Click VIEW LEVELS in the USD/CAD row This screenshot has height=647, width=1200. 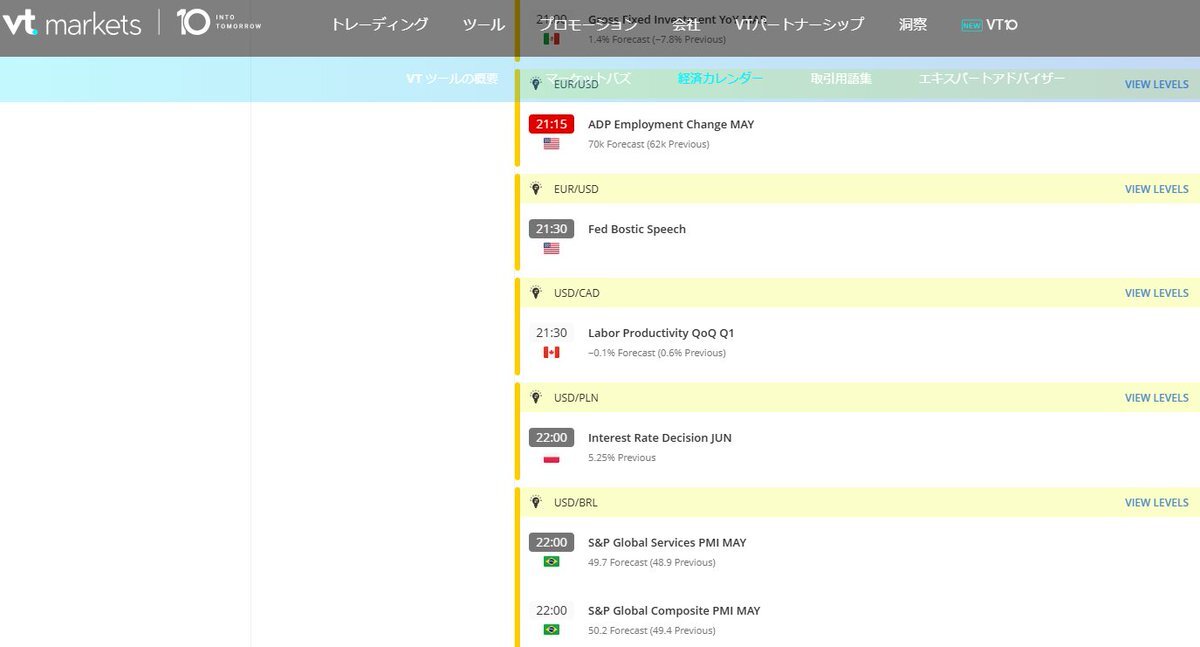[1157, 293]
